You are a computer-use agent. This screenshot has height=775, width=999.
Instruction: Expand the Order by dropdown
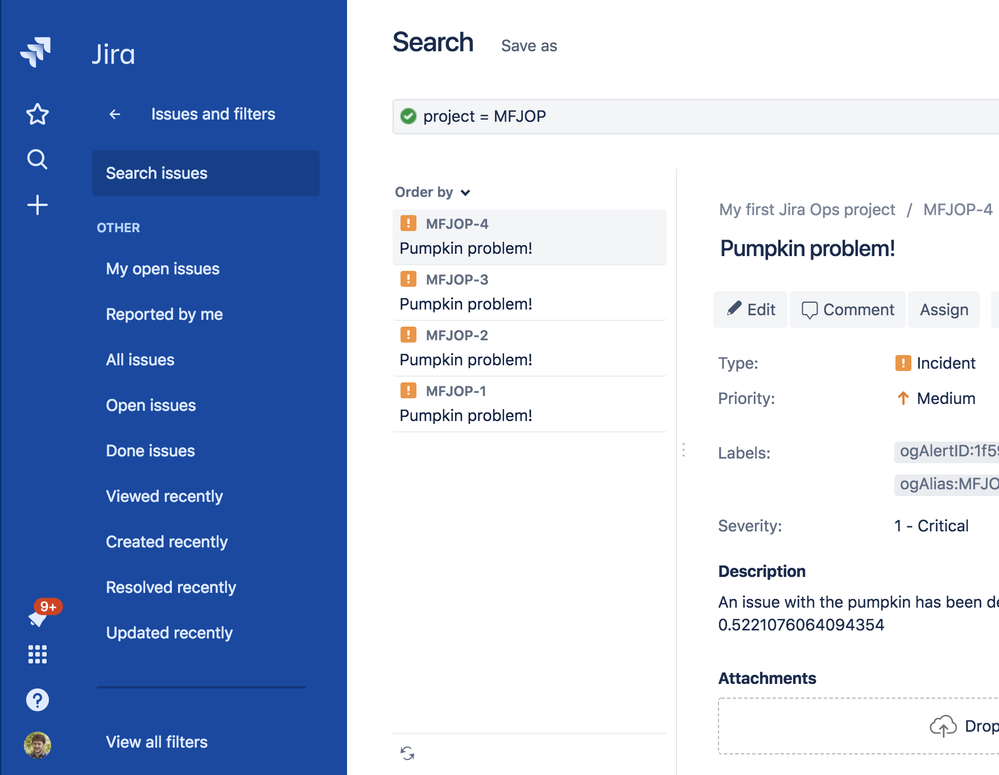[x=433, y=192]
